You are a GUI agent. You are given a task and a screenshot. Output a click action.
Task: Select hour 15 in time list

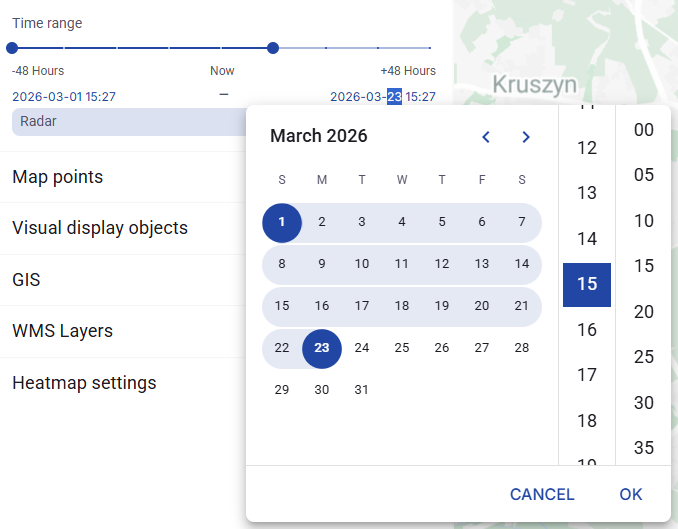coord(587,285)
